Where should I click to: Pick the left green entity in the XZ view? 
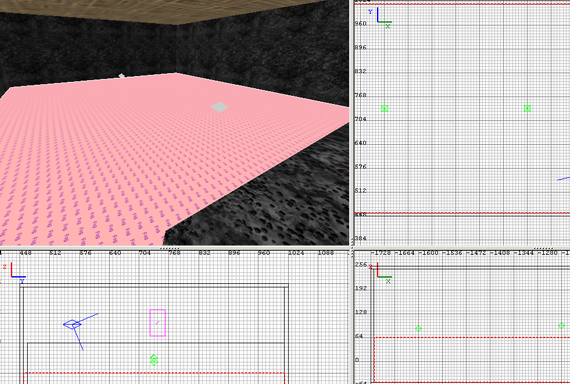(418, 328)
